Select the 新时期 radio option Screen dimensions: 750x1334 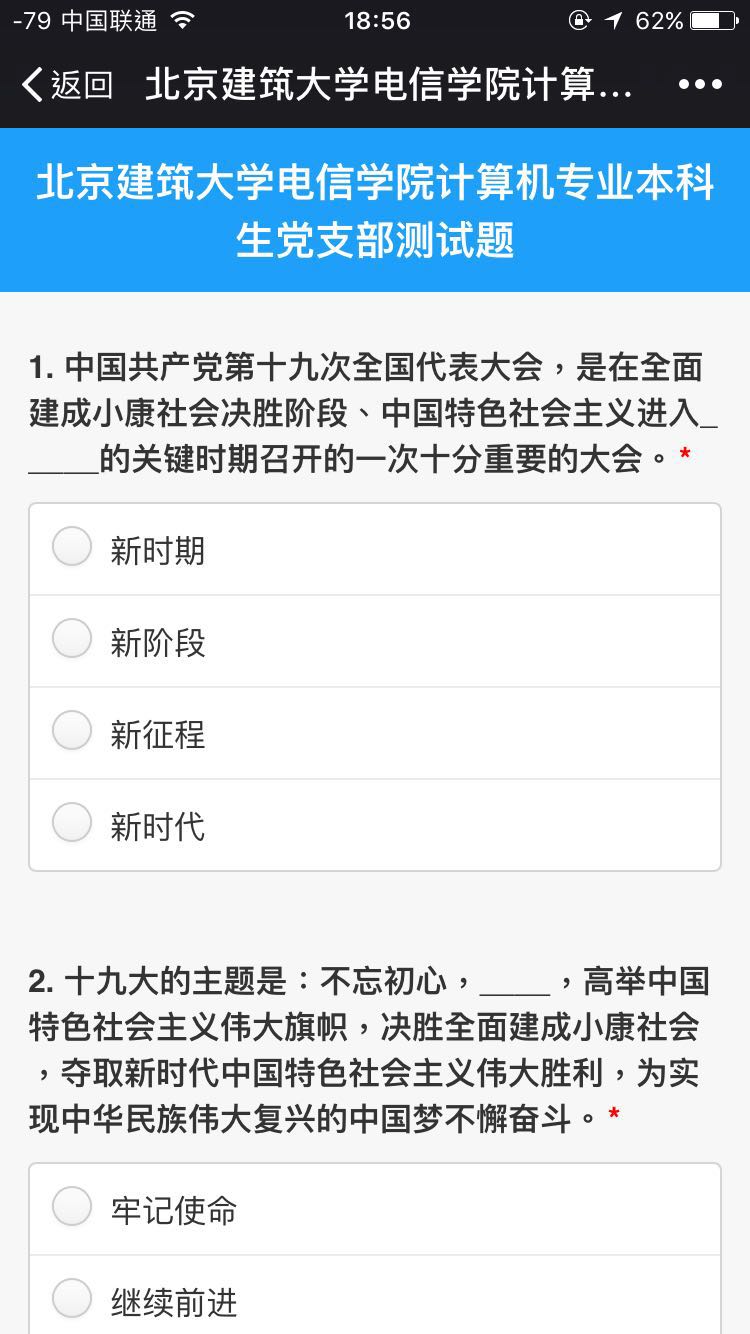coord(72,548)
